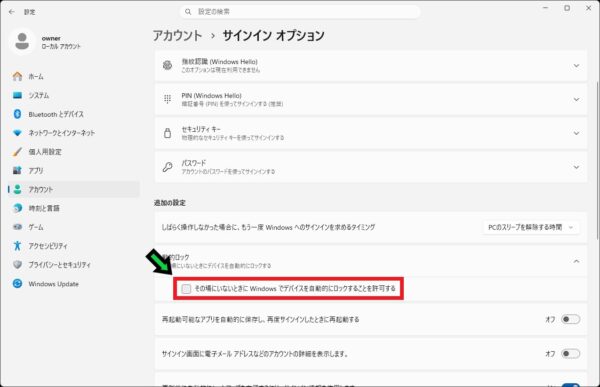Minimize the Settings window
The height and width of the screenshot is (387, 600).
[546, 8]
